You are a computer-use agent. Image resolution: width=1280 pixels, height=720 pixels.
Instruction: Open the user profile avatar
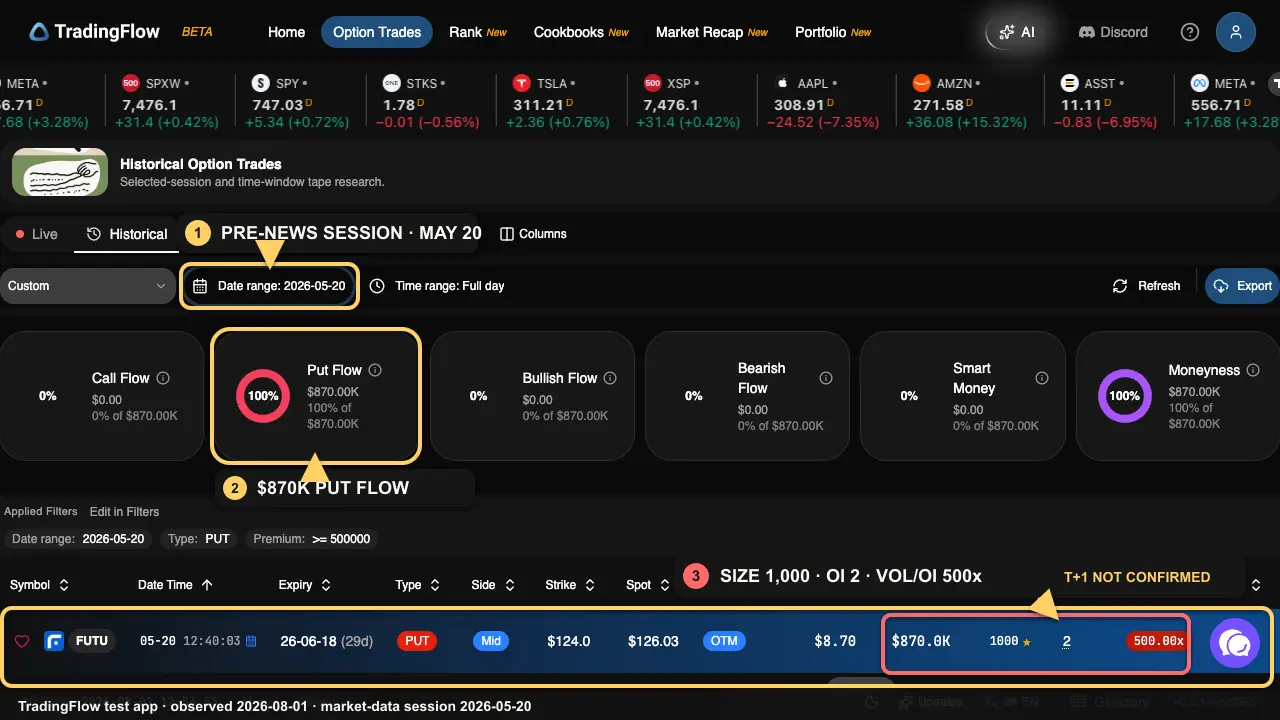click(1236, 32)
